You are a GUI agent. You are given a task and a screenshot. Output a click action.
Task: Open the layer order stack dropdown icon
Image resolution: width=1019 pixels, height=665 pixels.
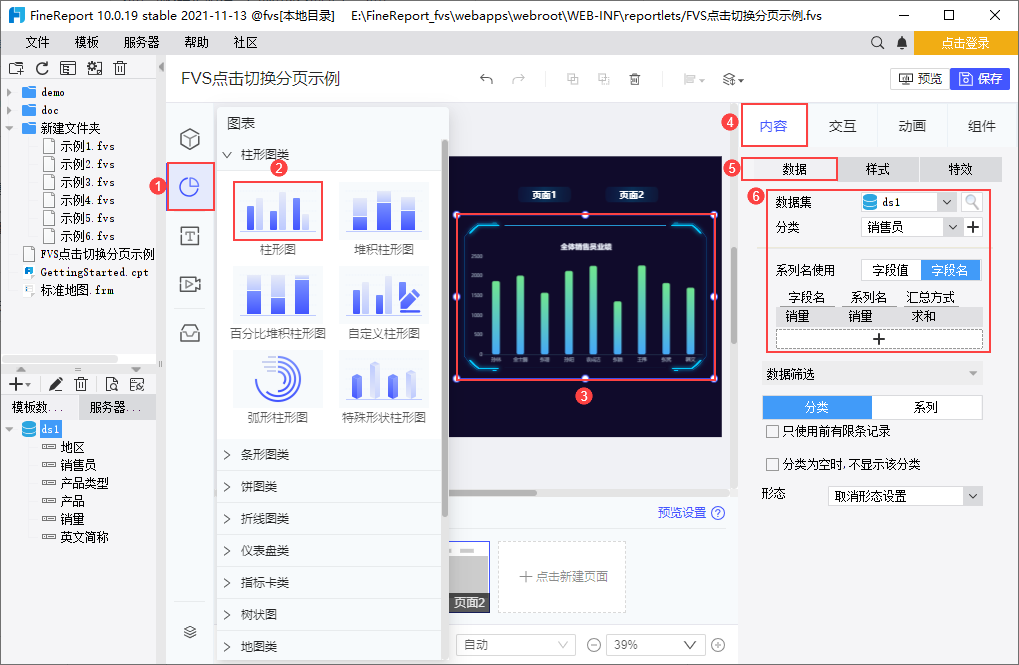(733, 79)
